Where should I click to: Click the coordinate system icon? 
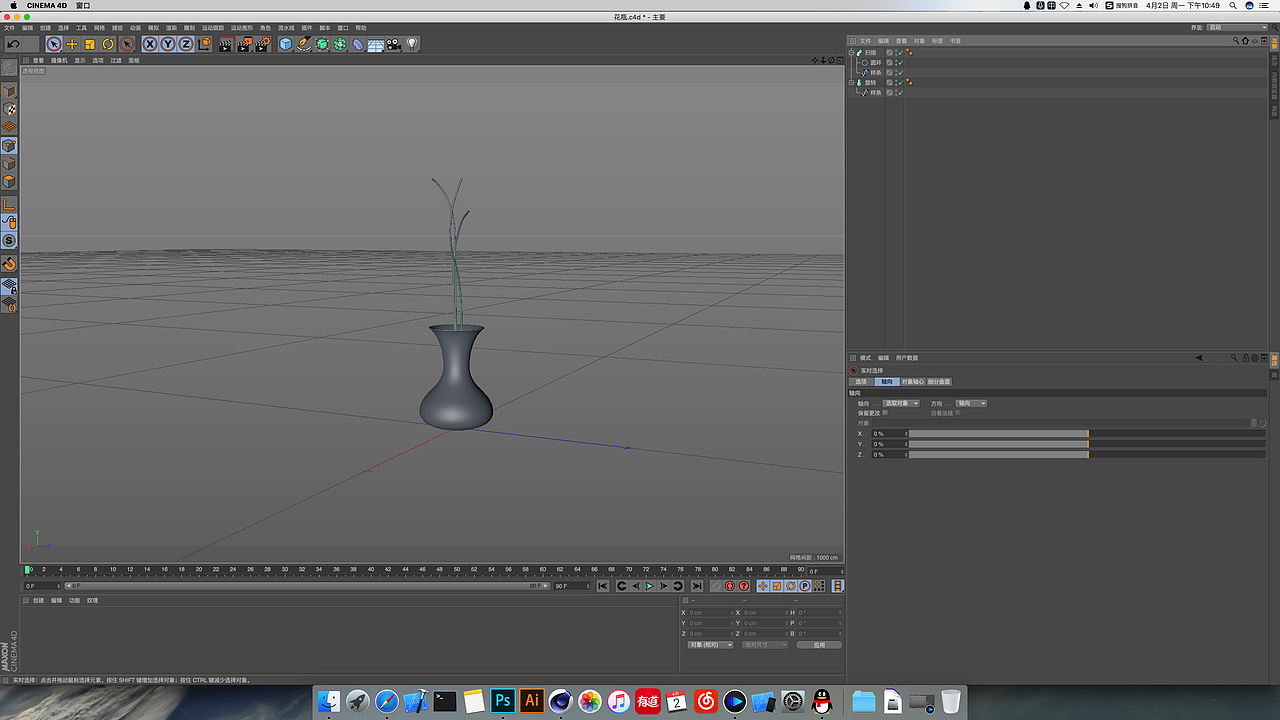pyautogui.click(x=204, y=44)
